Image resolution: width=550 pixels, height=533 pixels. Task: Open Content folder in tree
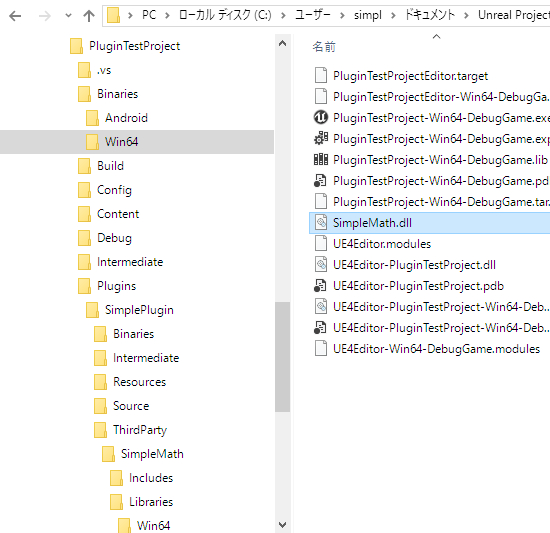click(118, 214)
